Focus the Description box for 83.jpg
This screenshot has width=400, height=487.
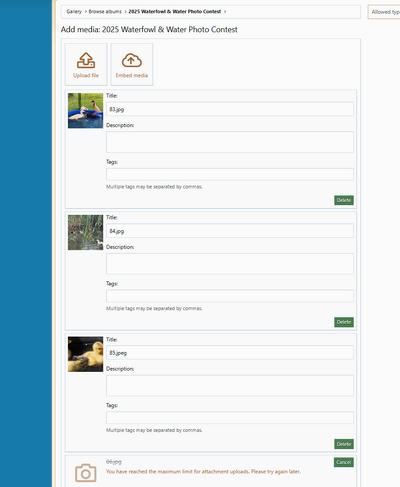tap(230, 142)
